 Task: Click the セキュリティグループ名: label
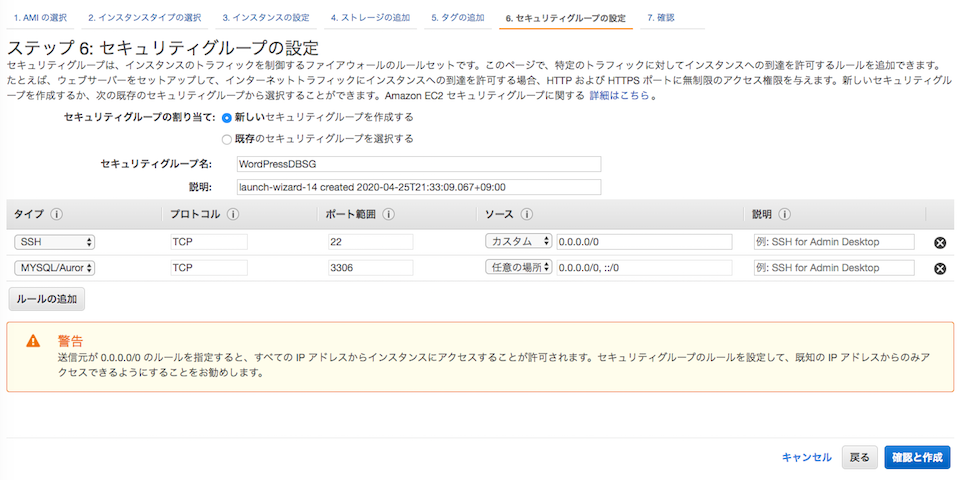tap(156, 164)
